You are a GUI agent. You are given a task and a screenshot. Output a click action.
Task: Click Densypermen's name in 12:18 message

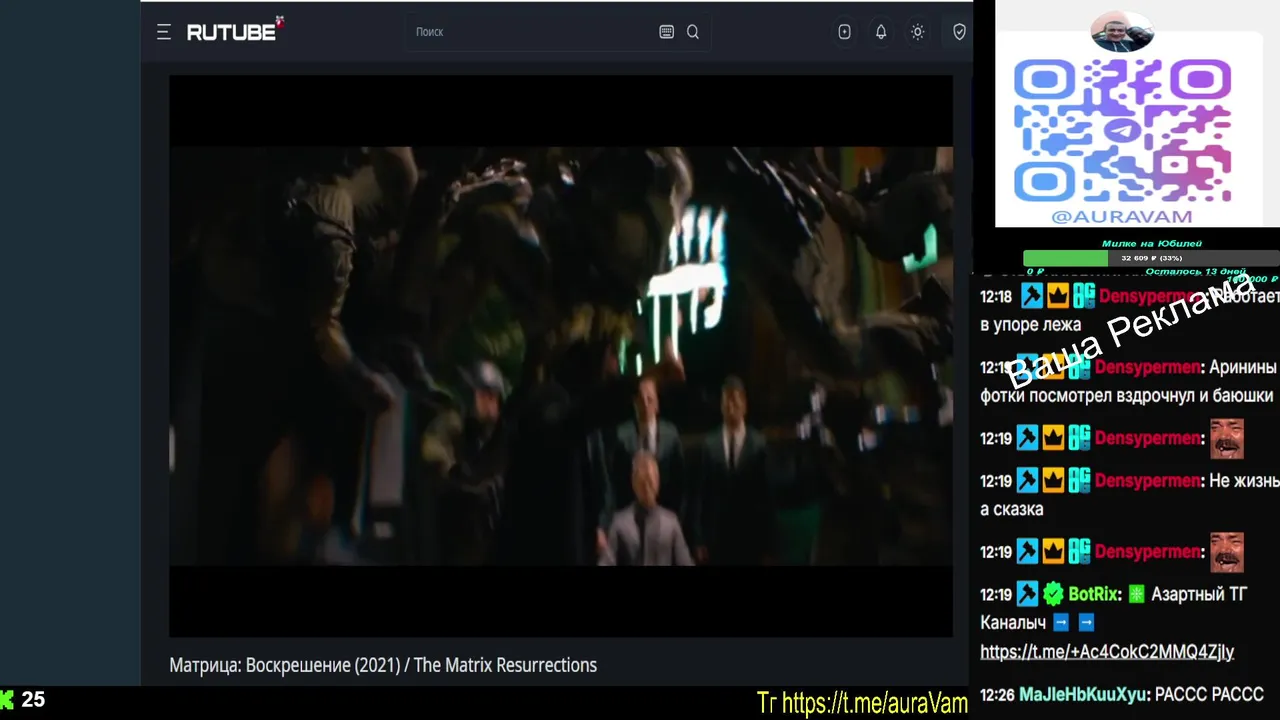click(1148, 296)
